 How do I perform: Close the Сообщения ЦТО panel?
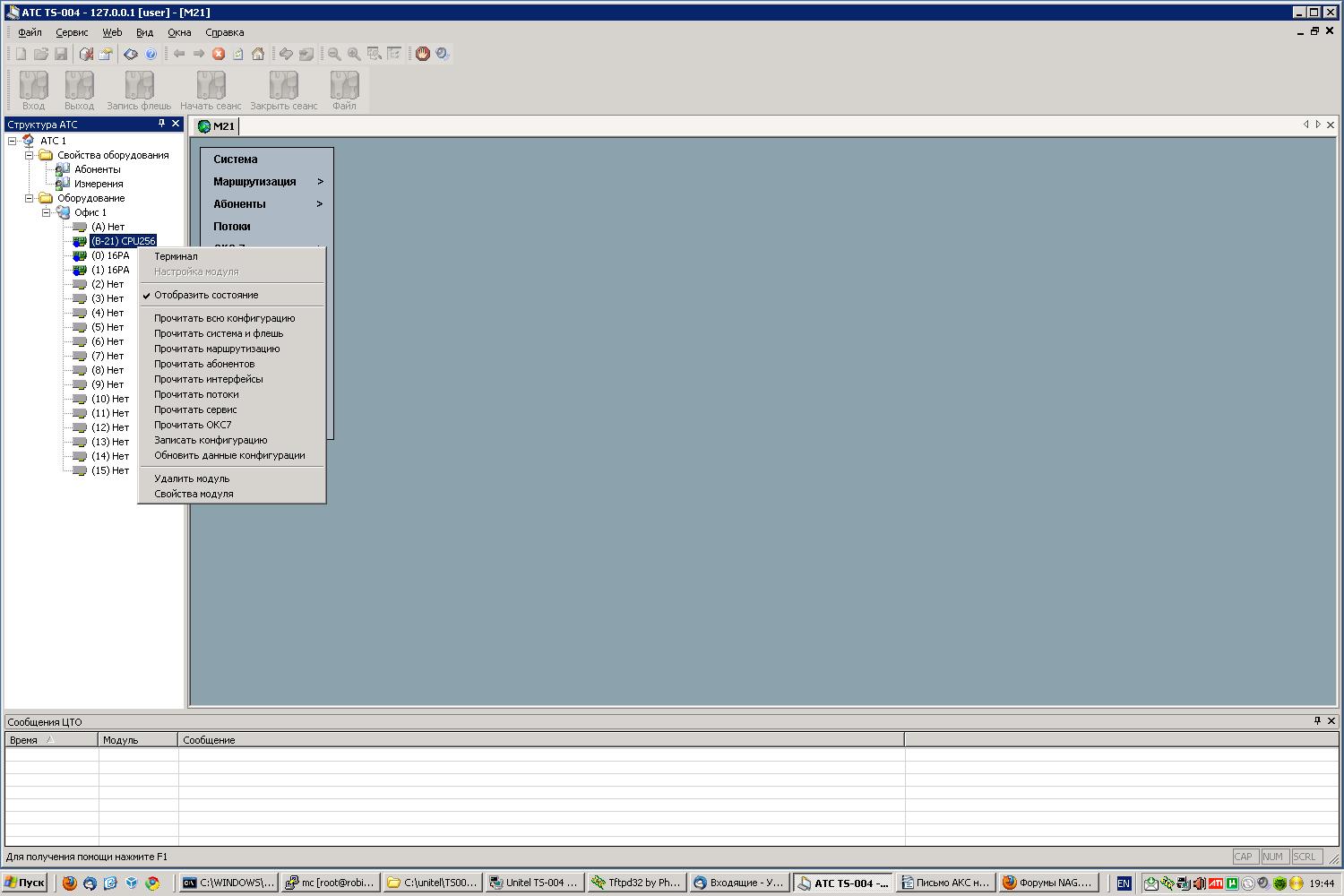pos(1331,721)
